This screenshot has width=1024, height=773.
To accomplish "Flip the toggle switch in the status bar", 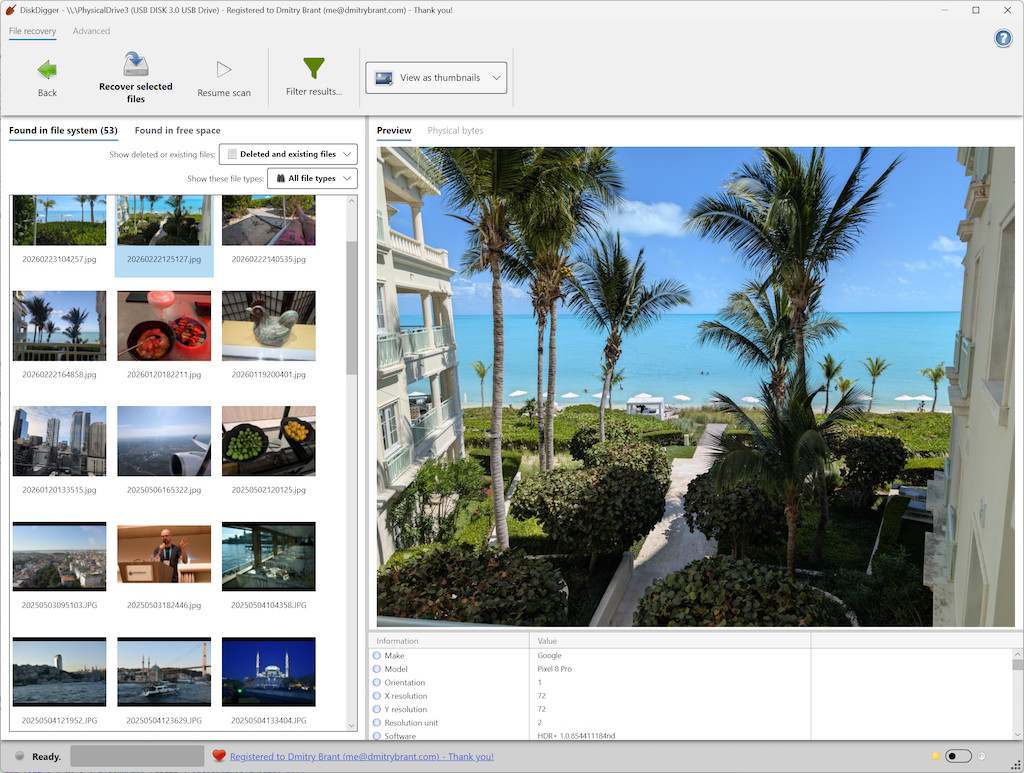I will click(x=957, y=756).
